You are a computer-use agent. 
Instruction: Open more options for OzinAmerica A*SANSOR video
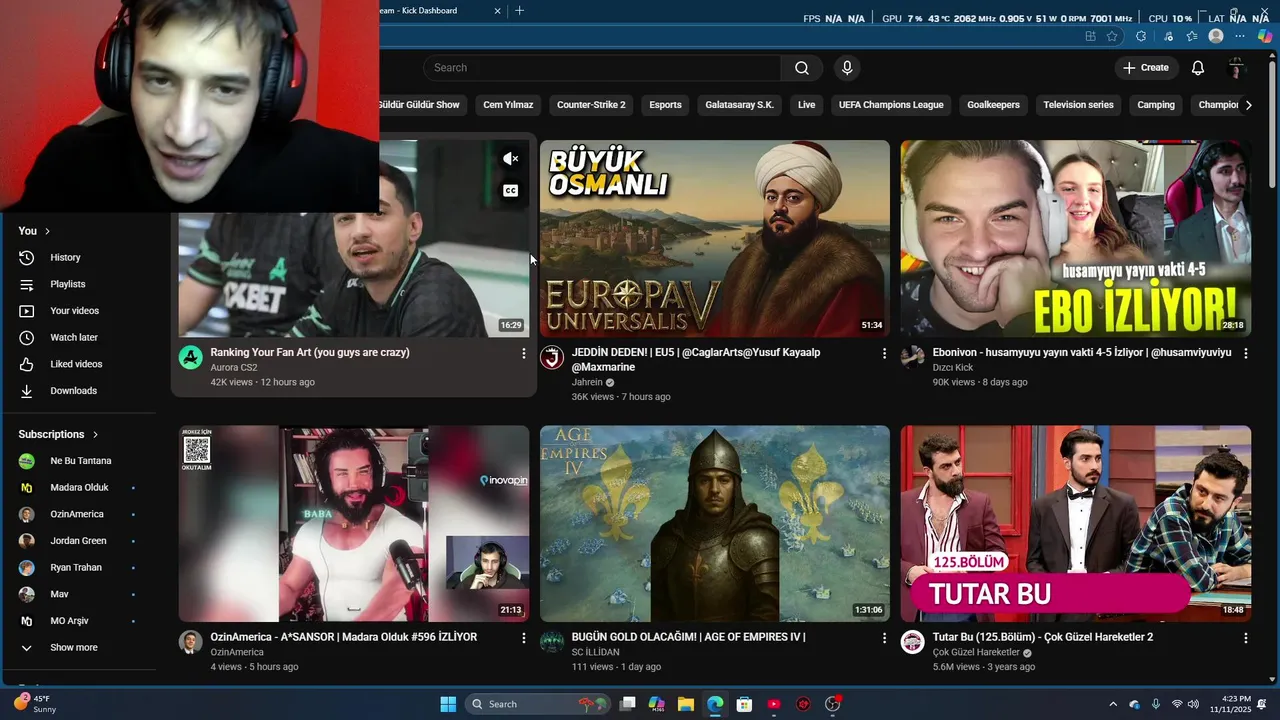[523, 638]
